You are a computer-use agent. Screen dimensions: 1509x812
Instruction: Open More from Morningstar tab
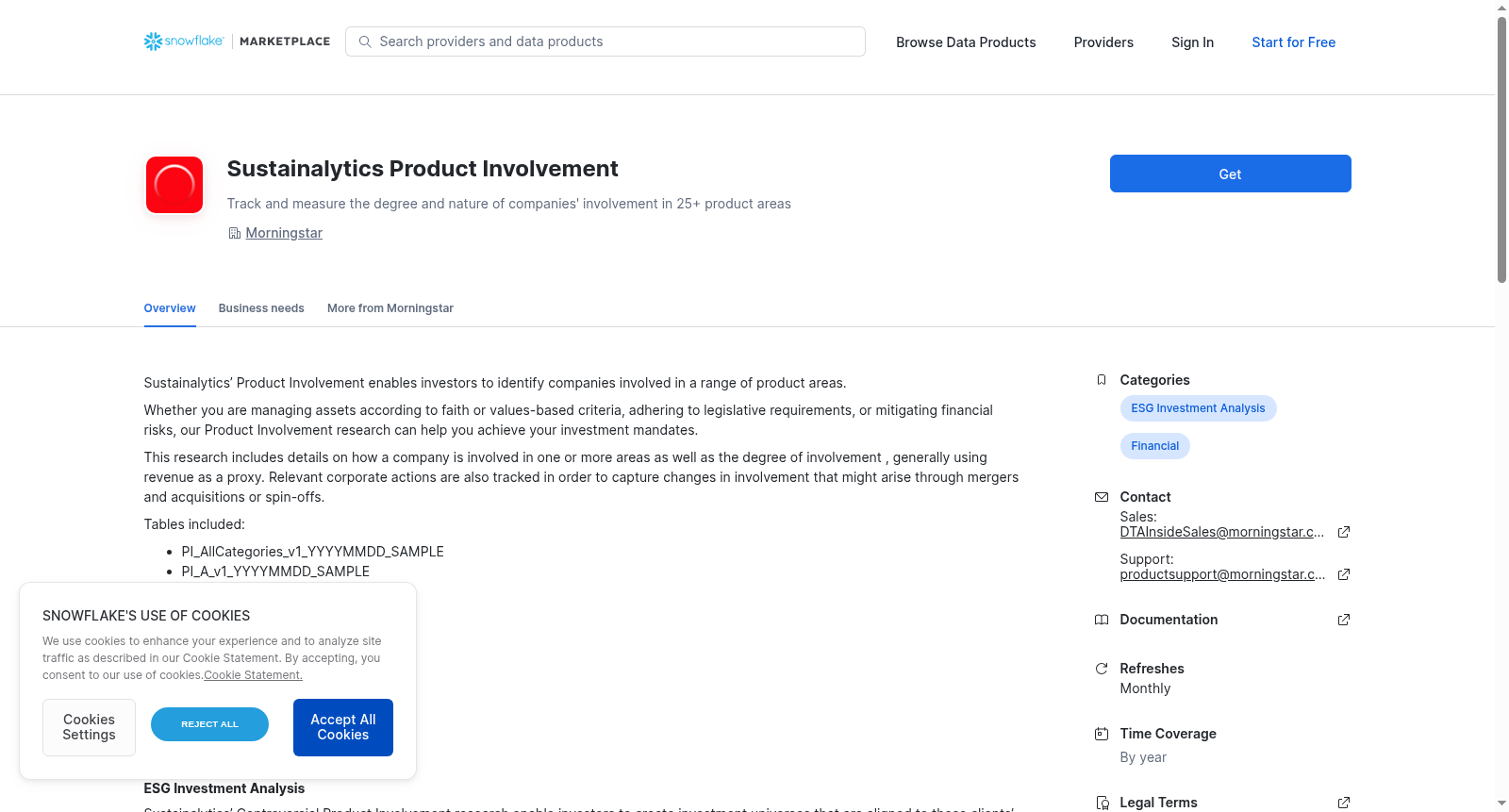[390, 308]
